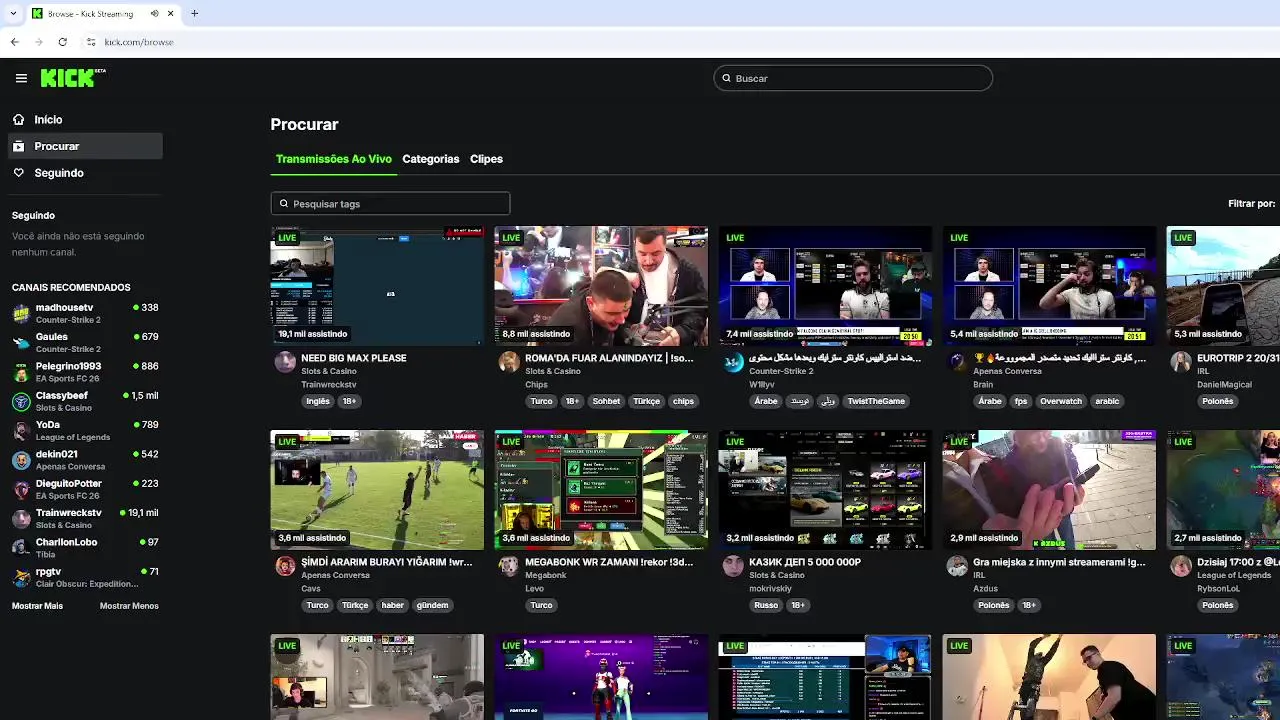Click the Pesquisar tags field
1280x720 pixels.
(x=390, y=204)
